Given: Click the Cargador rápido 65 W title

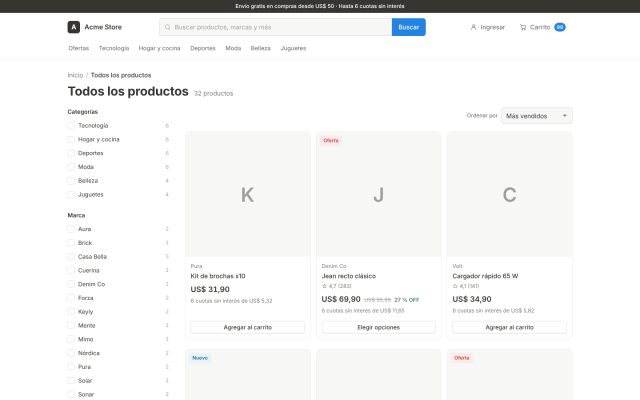Looking at the screenshot, I should click(485, 276).
